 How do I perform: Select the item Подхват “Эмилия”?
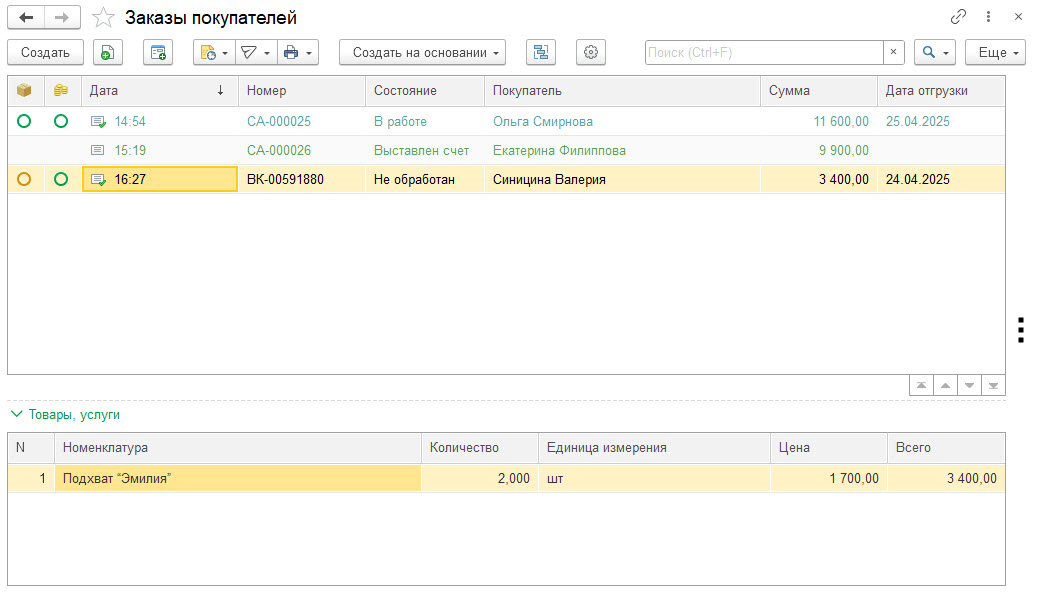pos(117,478)
